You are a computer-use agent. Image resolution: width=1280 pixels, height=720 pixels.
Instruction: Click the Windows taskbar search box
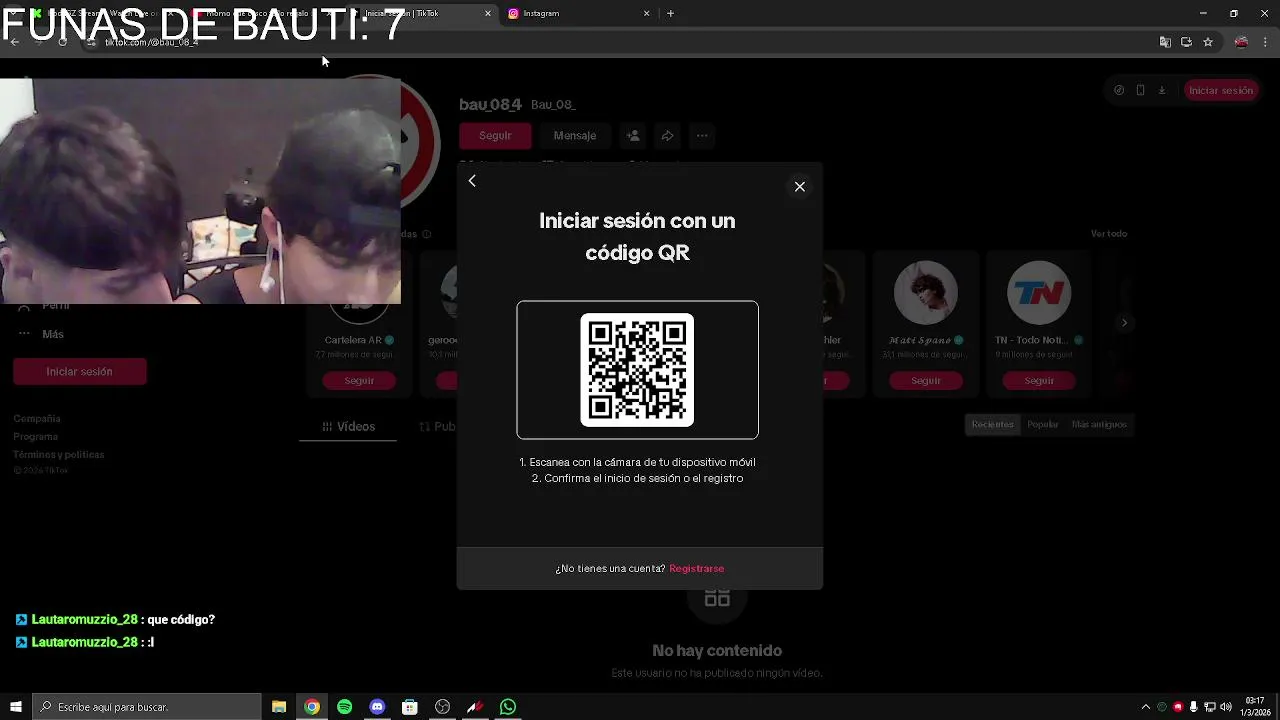[147, 707]
